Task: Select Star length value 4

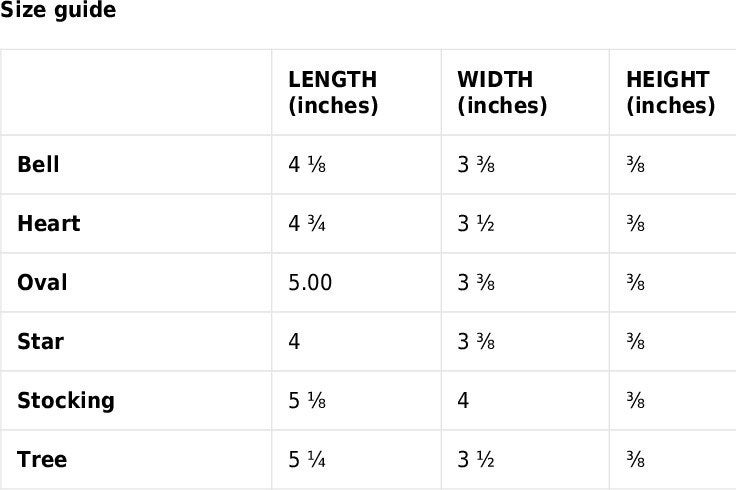Action: click(x=294, y=342)
